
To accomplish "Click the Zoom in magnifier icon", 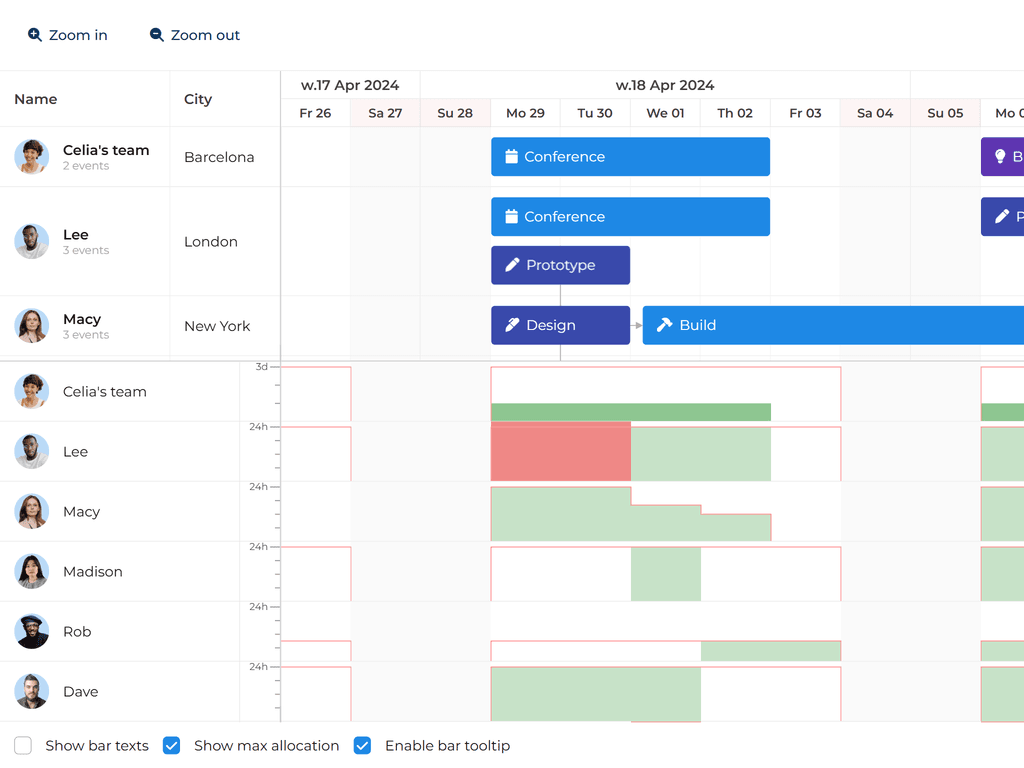I will (35, 35).
